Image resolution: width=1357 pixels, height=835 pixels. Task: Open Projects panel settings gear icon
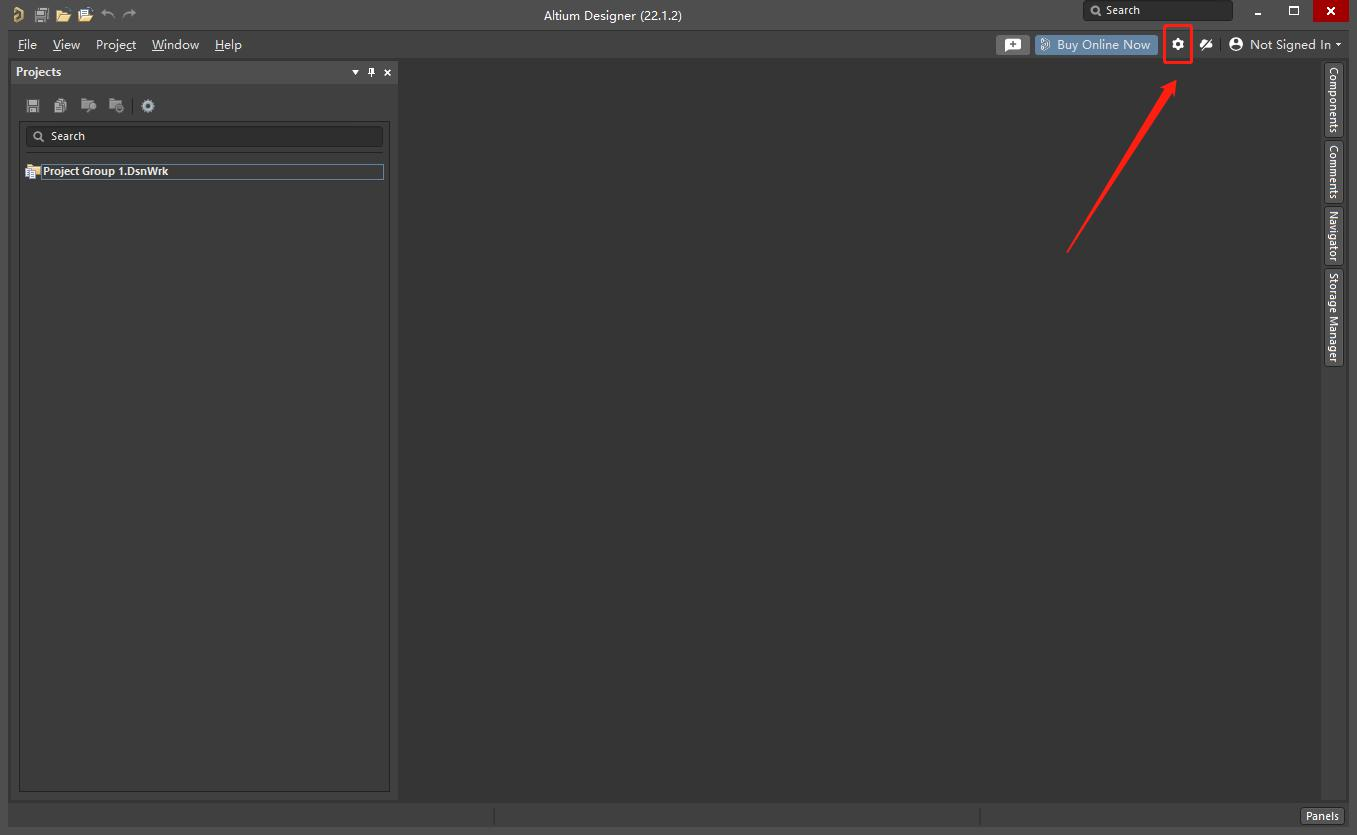[148, 106]
